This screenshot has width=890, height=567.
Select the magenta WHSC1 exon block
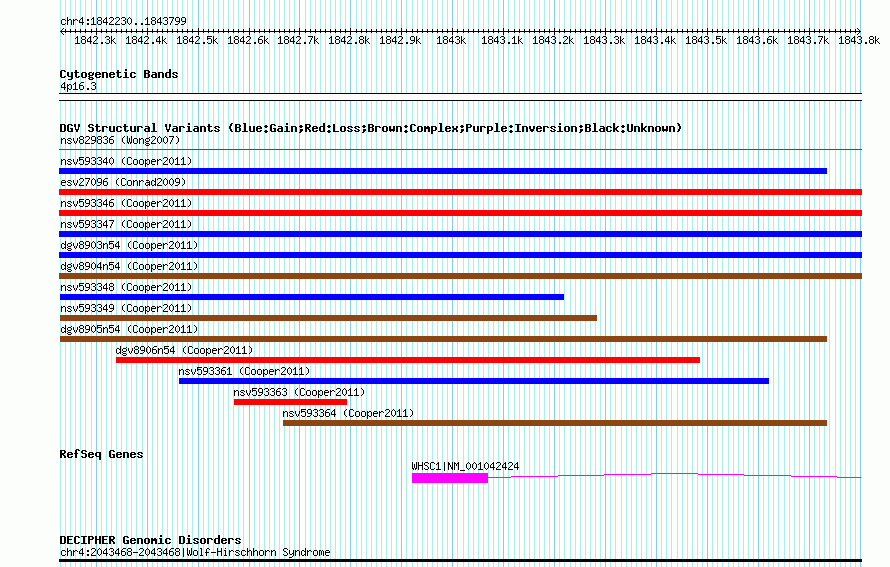click(450, 478)
